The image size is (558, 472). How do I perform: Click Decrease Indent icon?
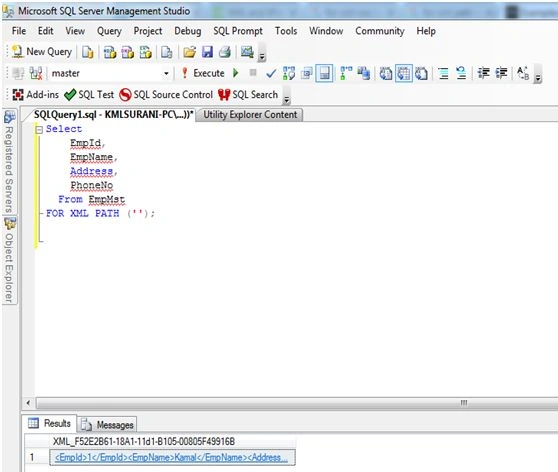pyautogui.click(x=483, y=73)
